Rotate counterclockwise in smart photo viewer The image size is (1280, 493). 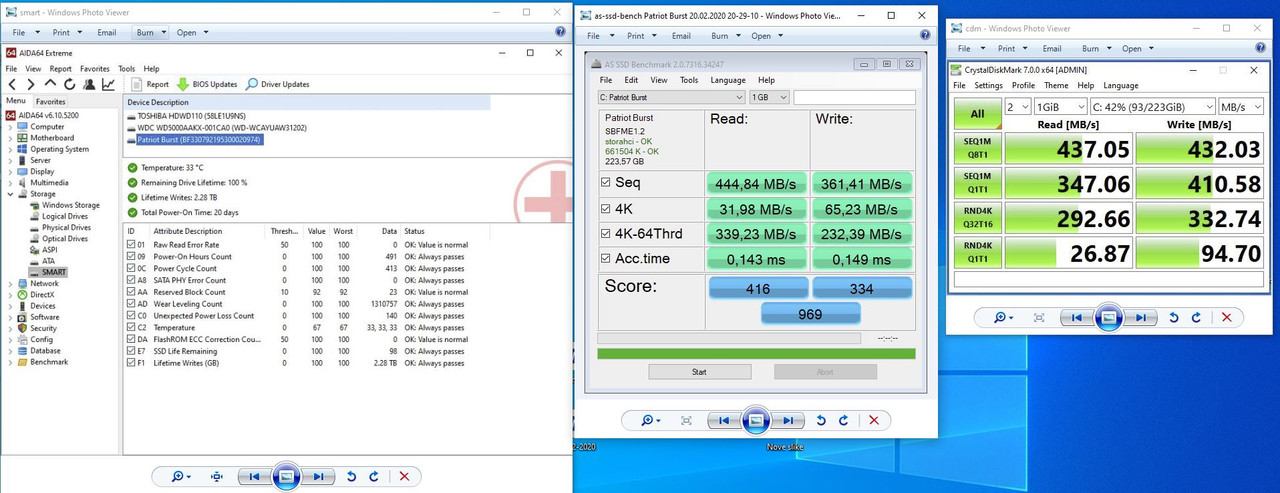tap(351, 477)
